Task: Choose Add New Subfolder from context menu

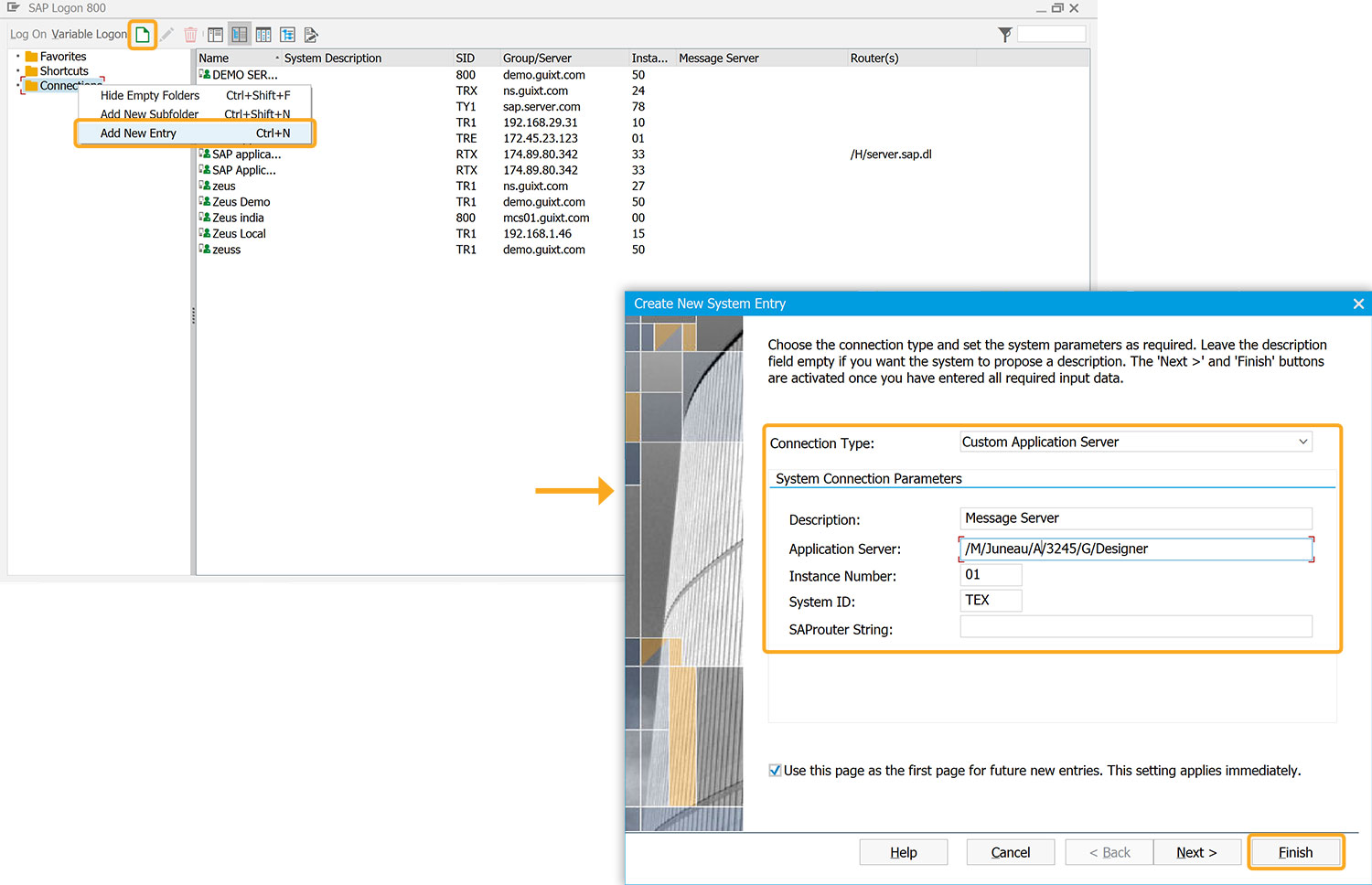Action: coord(194,114)
